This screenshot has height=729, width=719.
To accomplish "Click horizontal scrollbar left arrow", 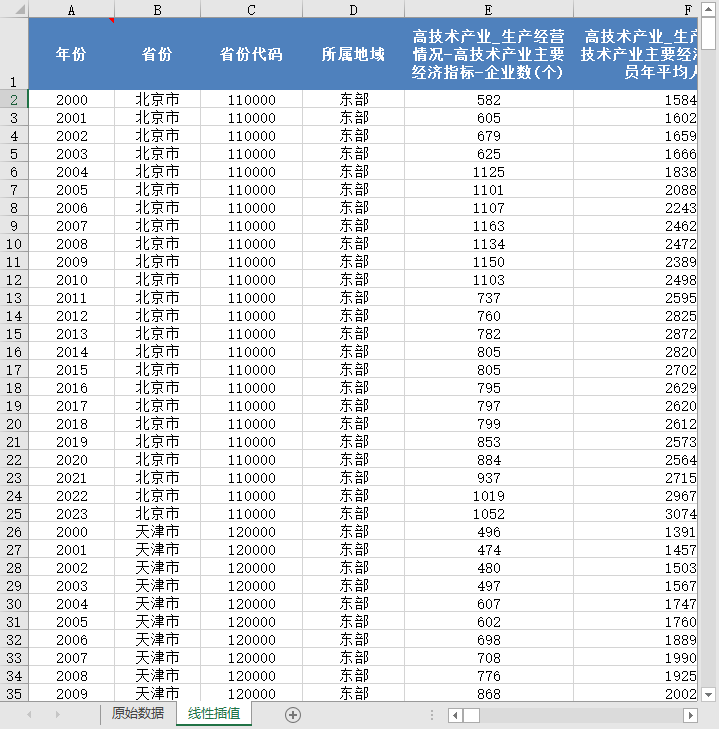I will click(455, 715).
